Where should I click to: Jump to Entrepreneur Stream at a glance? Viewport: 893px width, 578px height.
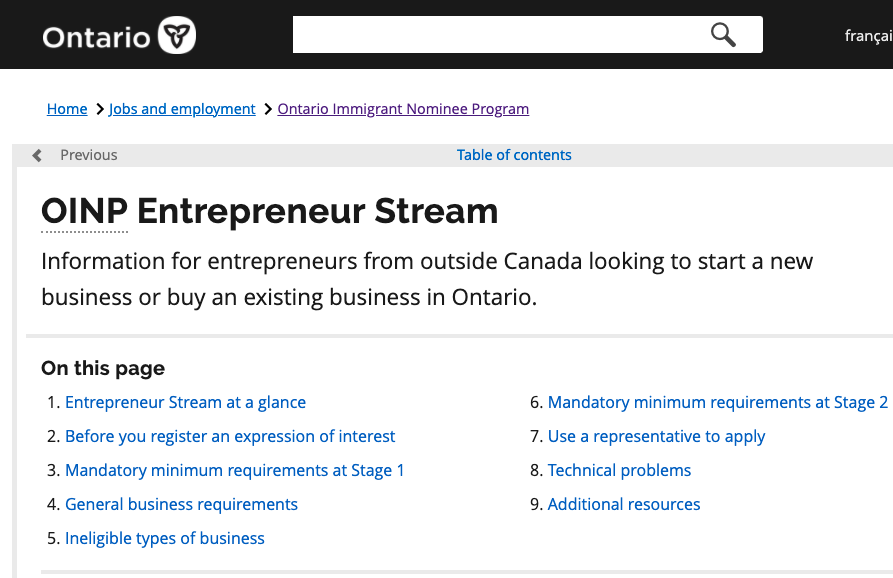(x=185, y=402)
